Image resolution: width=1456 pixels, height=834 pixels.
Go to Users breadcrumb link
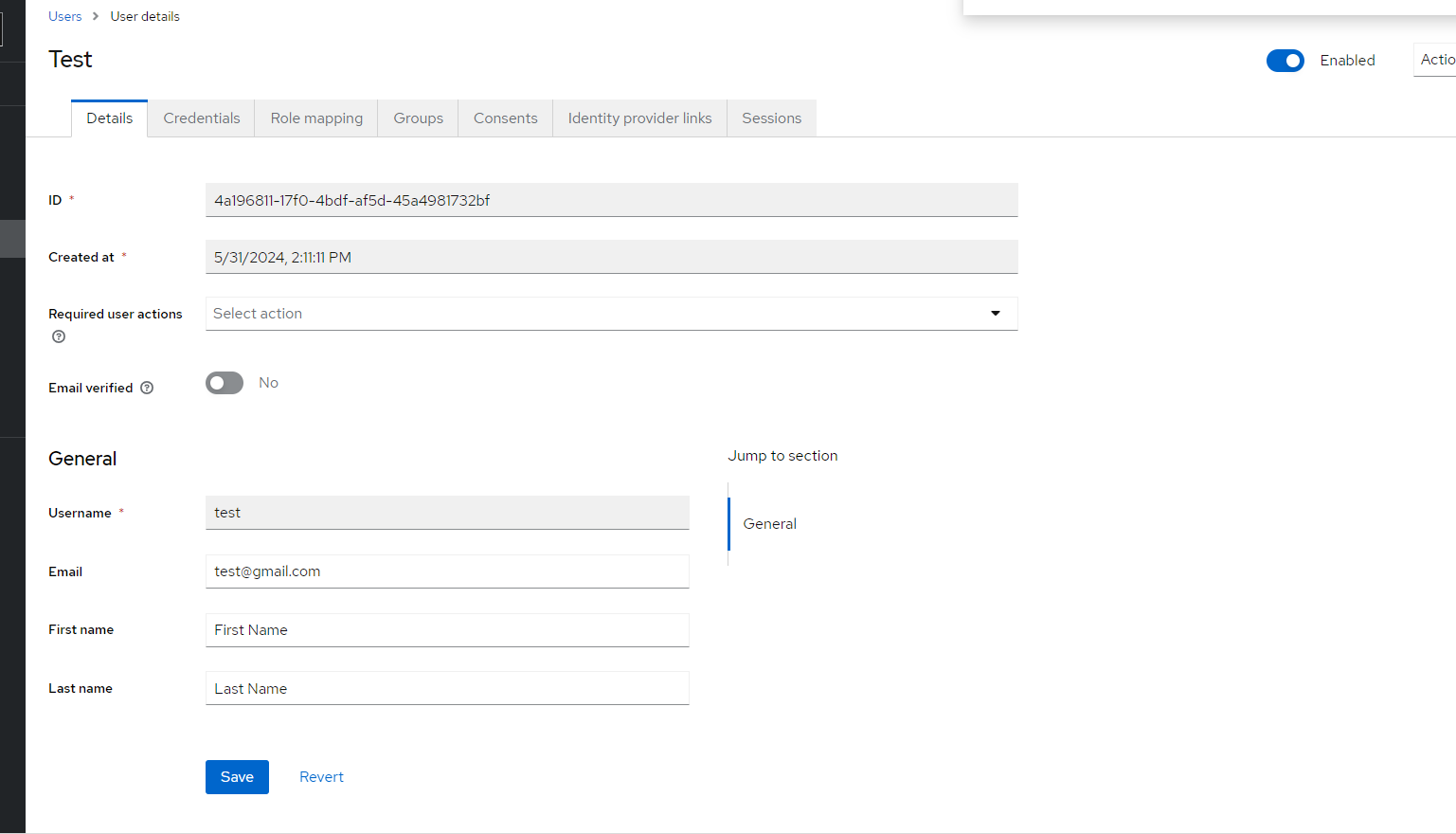point(65,16)
